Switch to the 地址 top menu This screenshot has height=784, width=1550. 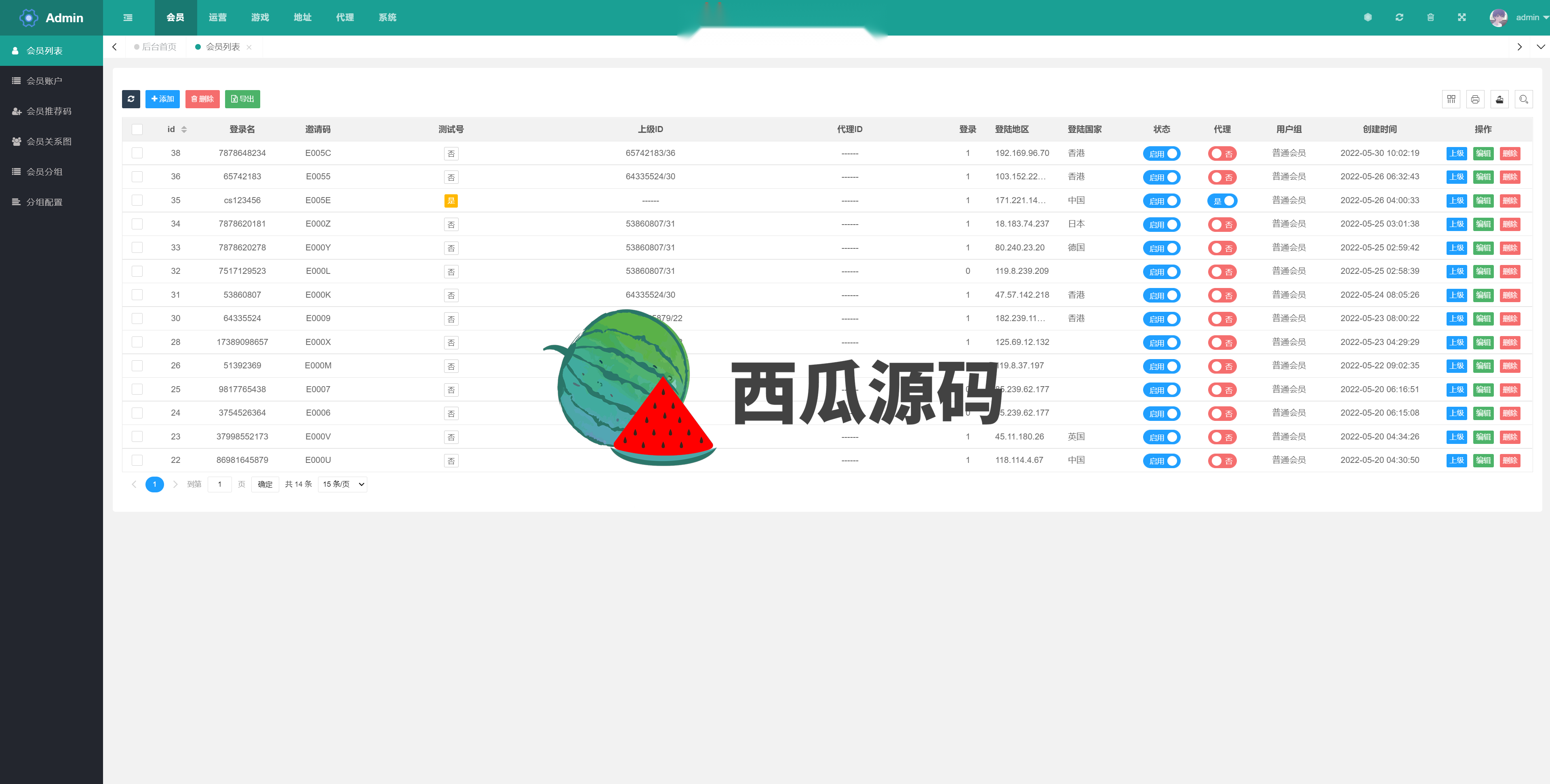pyautogui.click(x=303, y=17)
